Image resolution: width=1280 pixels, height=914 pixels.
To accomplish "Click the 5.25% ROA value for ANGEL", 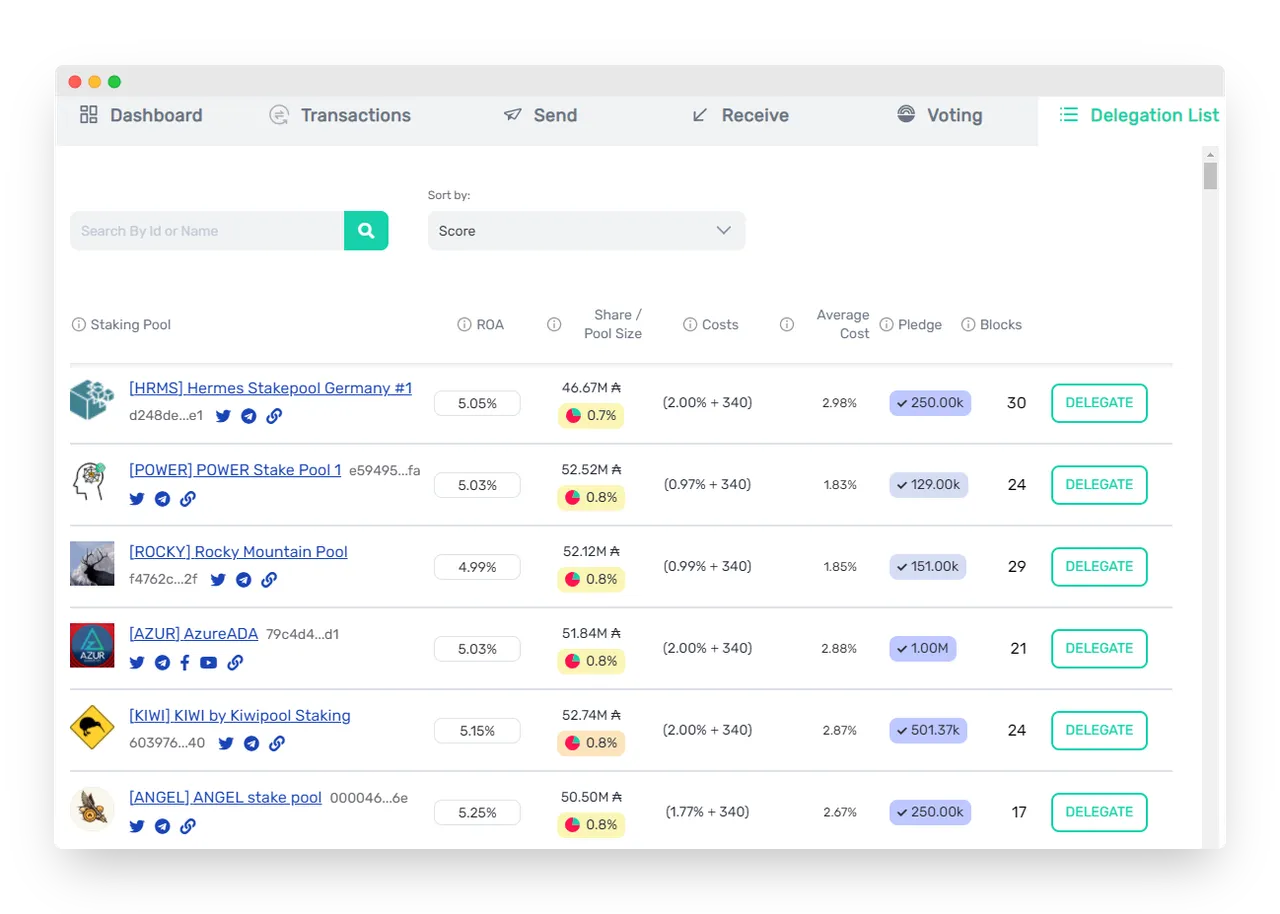I will tap(477, 813).
